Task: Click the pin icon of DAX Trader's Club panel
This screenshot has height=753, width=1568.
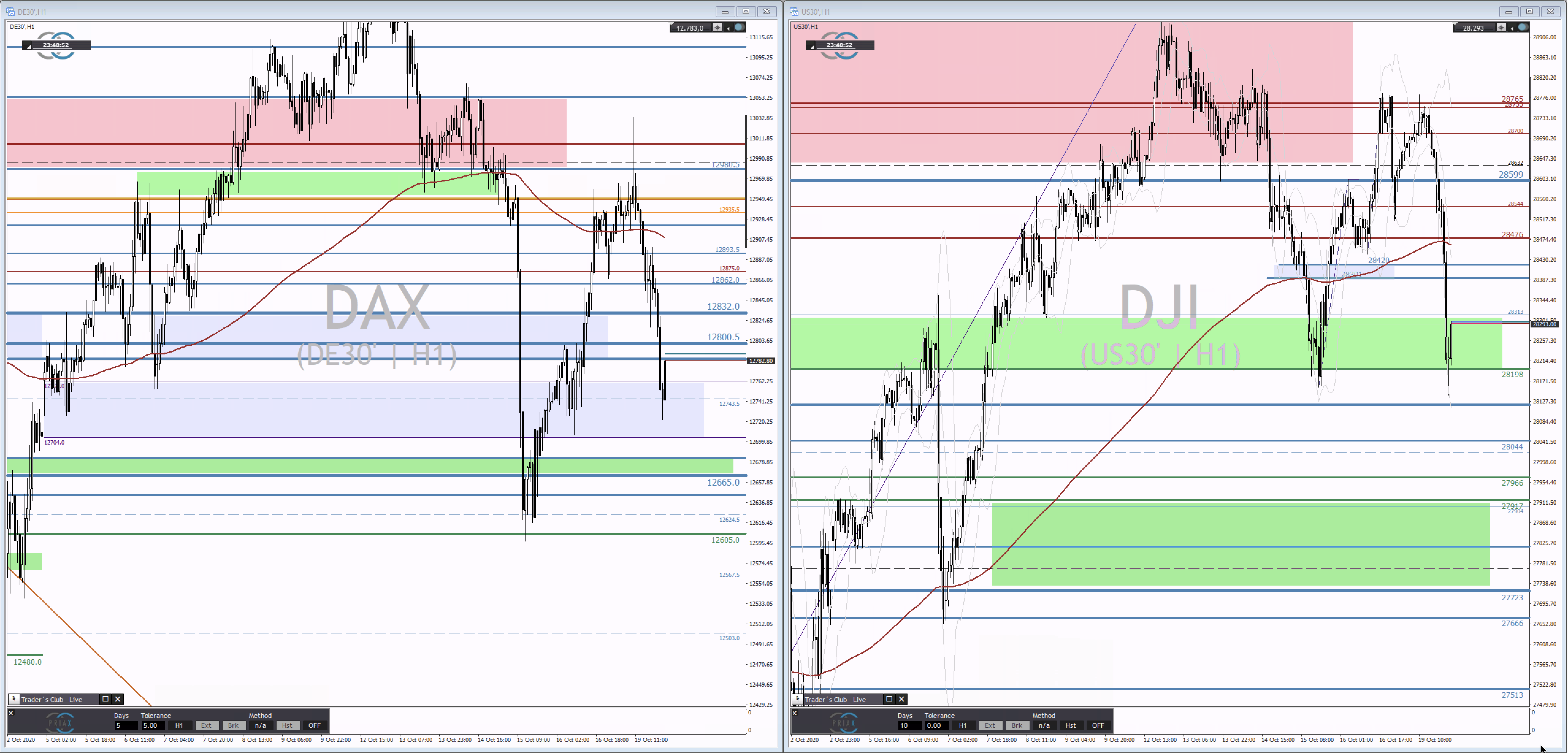Action: pos(13,699)
